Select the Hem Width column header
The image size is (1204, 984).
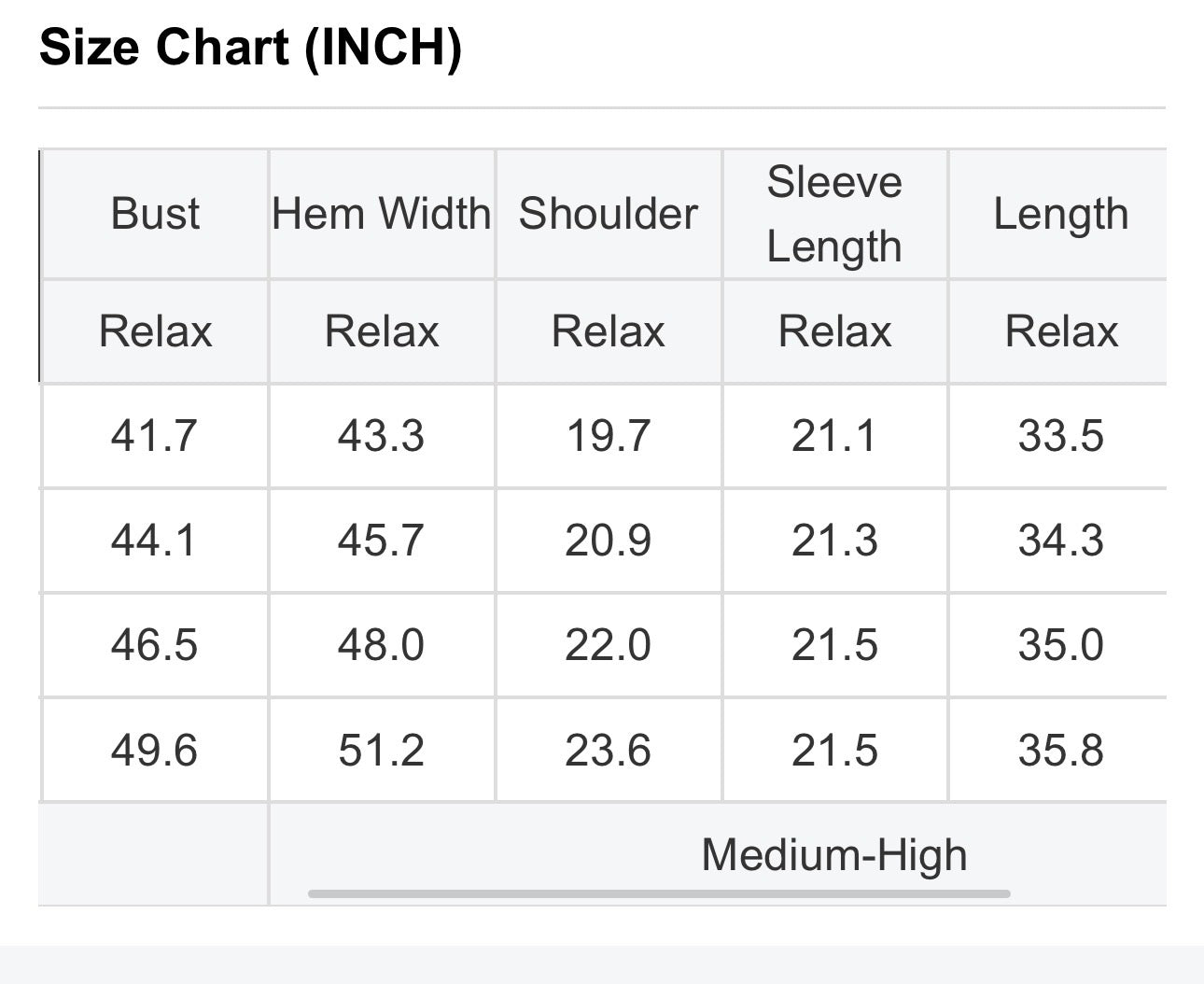(x=382, y=214)
